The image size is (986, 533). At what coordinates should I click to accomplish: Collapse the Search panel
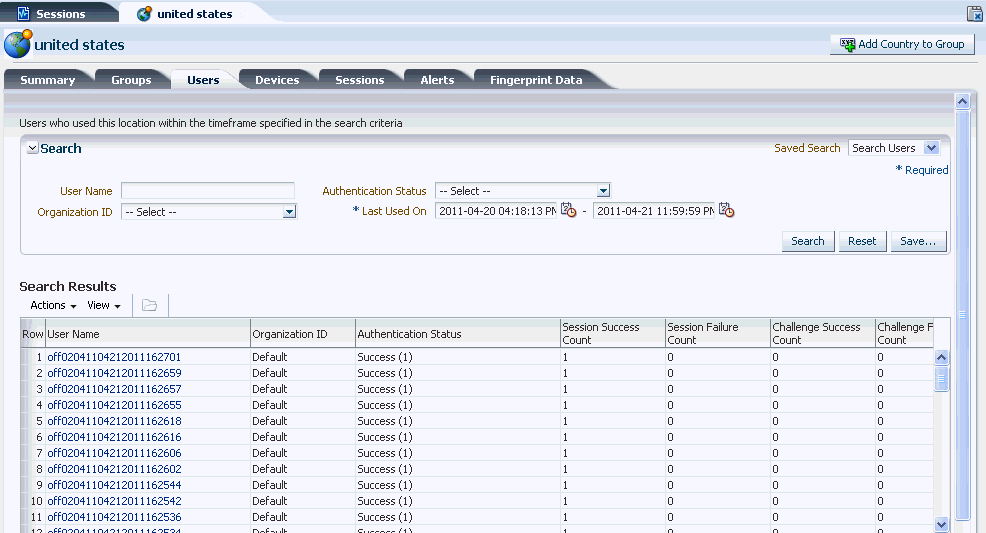coord(33,149)
